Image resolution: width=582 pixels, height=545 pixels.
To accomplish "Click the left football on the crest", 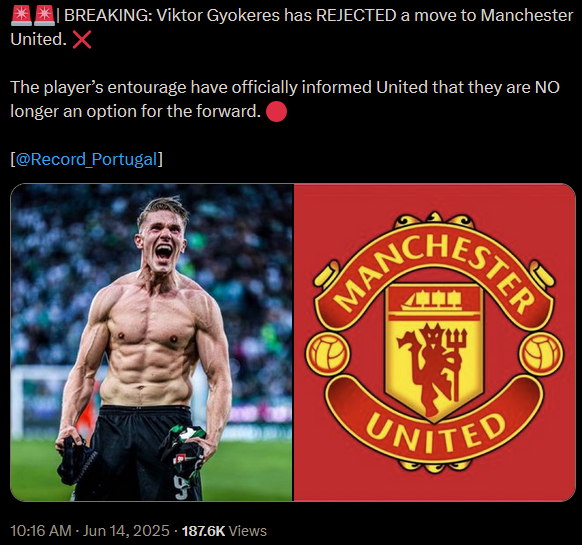I will click(327, 353).
